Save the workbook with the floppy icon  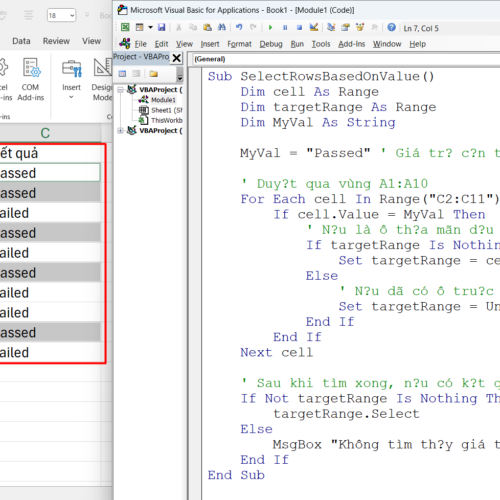click(x=162, y=27)
